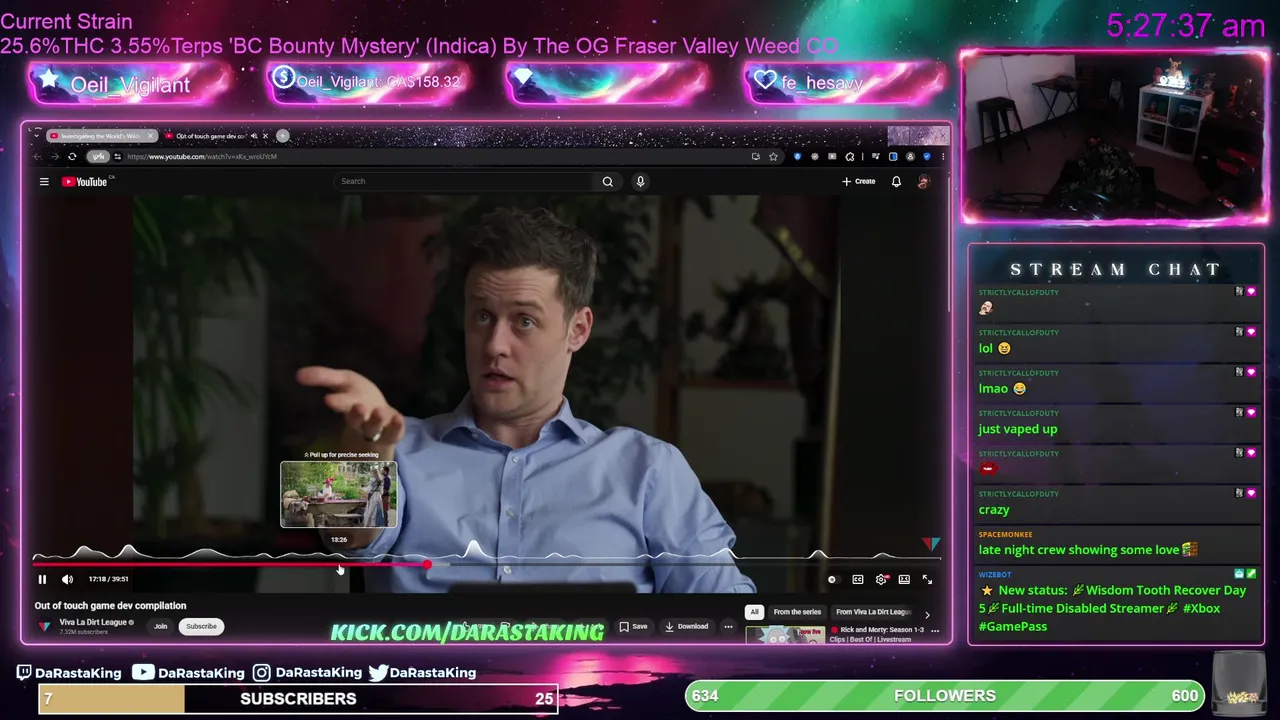Screen dimensions: 1280x720
Task: Open YouTube notifications bell
Action: (x=896, y=181)
